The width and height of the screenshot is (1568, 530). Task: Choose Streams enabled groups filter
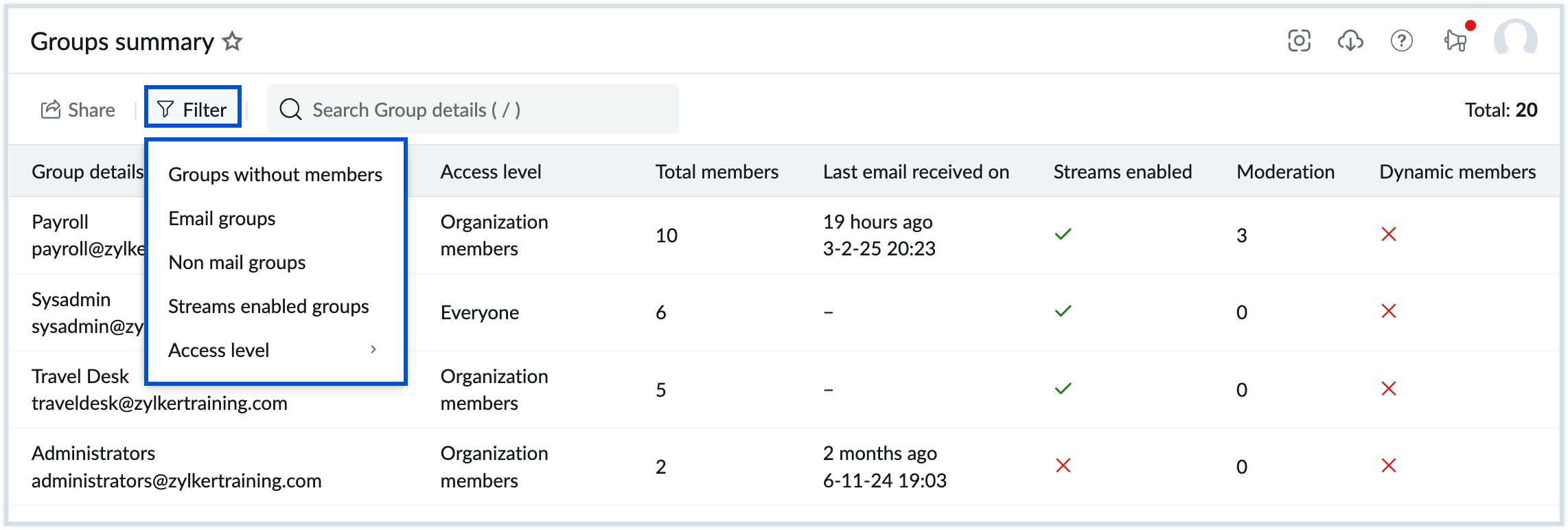coord(268,306)
